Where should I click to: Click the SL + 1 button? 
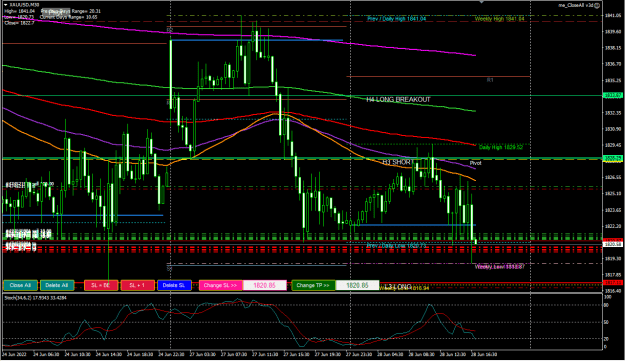[138, 285]
